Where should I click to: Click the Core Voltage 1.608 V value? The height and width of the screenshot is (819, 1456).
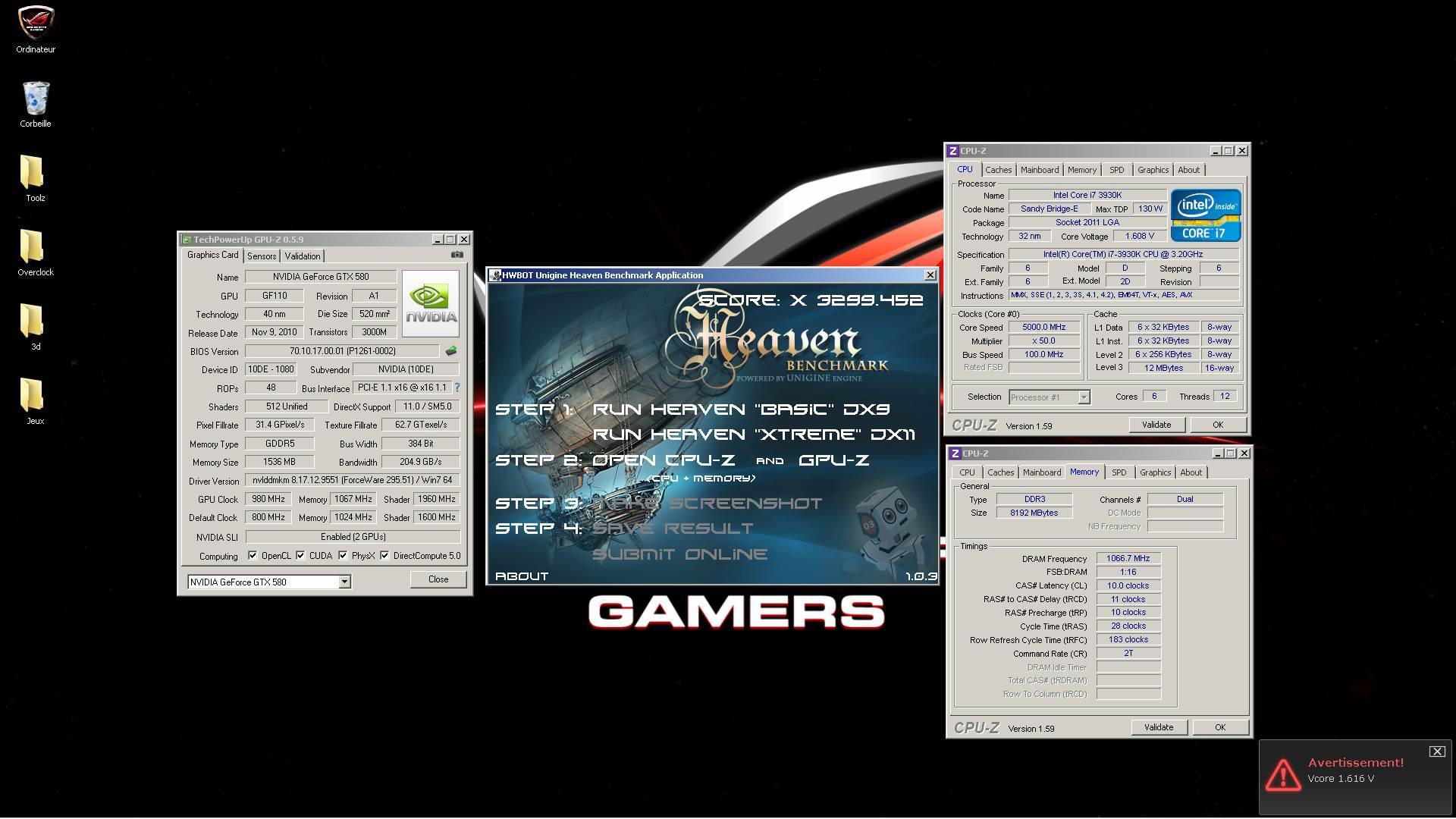pyautogui.click(x=1140, y=237)
